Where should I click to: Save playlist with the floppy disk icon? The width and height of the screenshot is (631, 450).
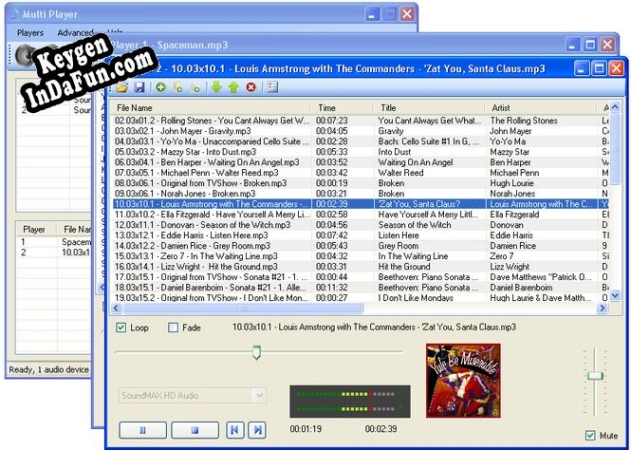139,87
